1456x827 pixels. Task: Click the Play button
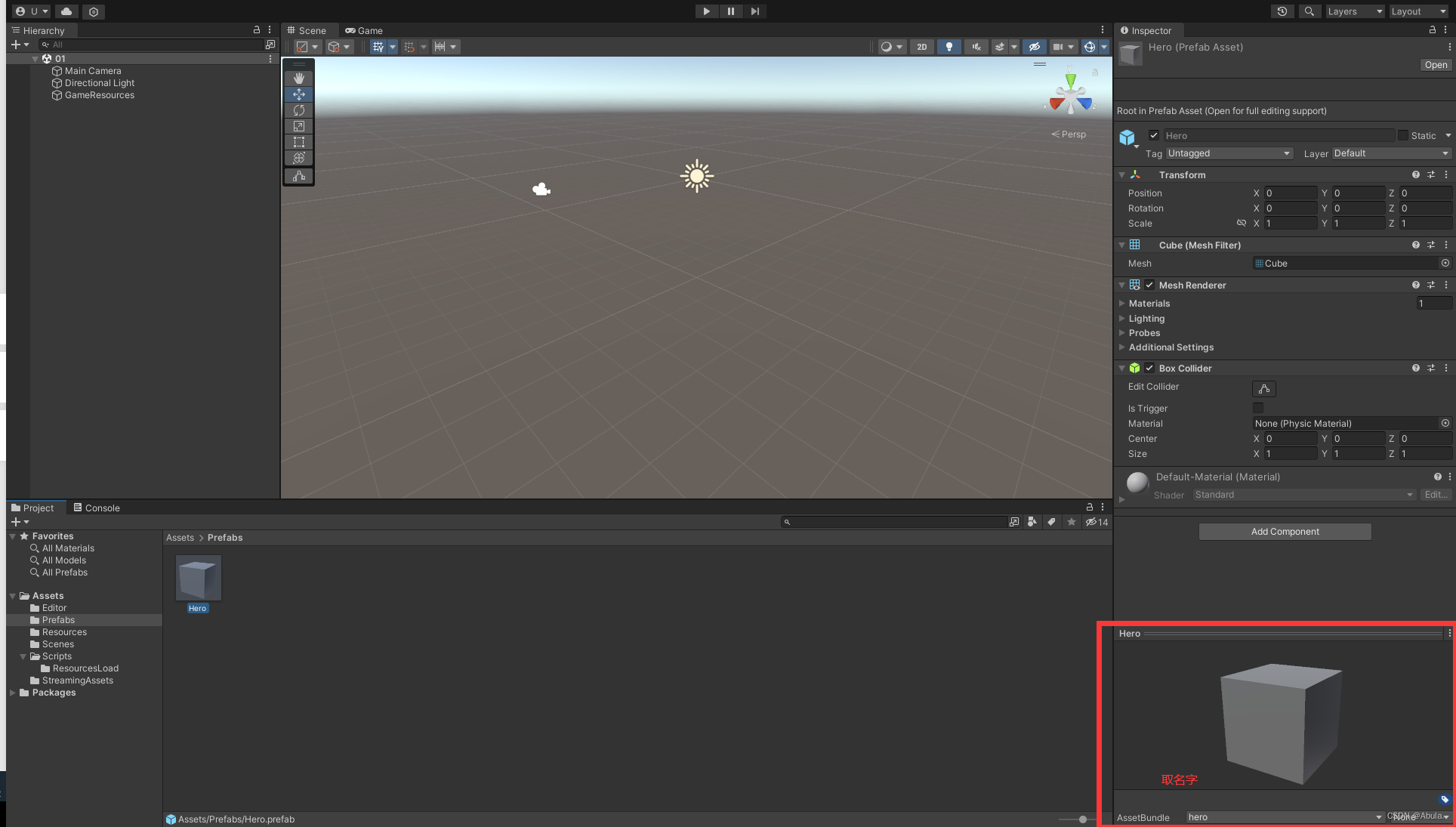click(706, 11)
